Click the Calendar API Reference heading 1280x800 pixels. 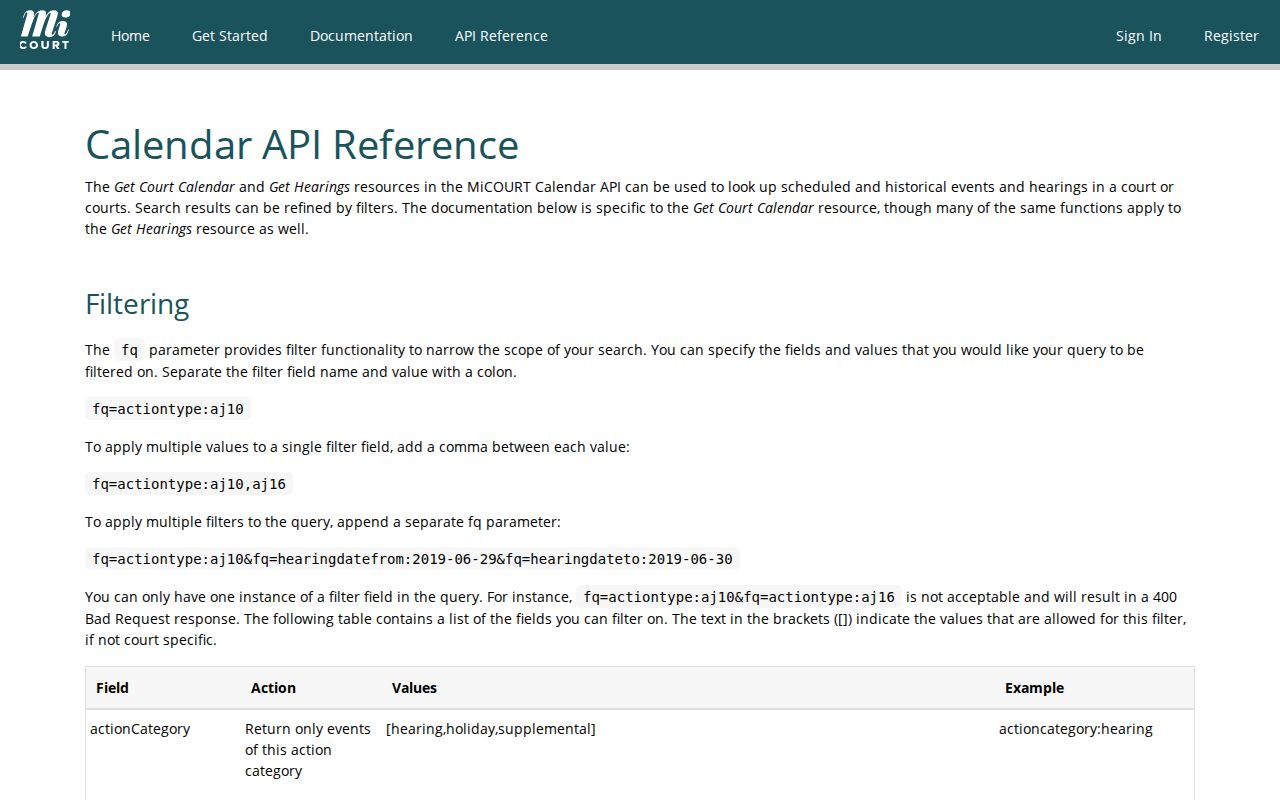coord(302,145)
